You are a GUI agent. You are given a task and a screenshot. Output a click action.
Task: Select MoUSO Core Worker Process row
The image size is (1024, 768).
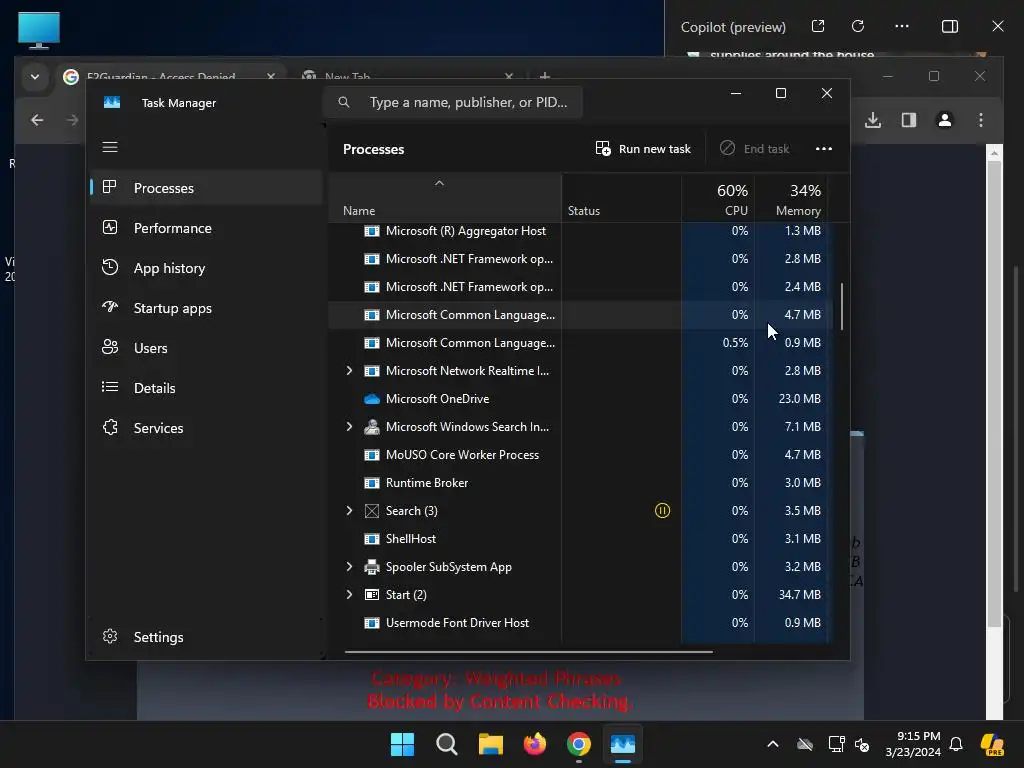[x=579, y=455]
